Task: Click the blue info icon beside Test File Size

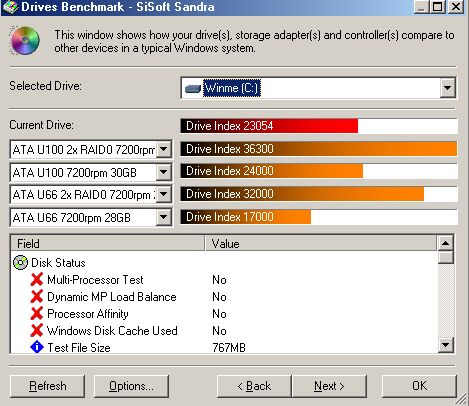Action: coord(37,347)
